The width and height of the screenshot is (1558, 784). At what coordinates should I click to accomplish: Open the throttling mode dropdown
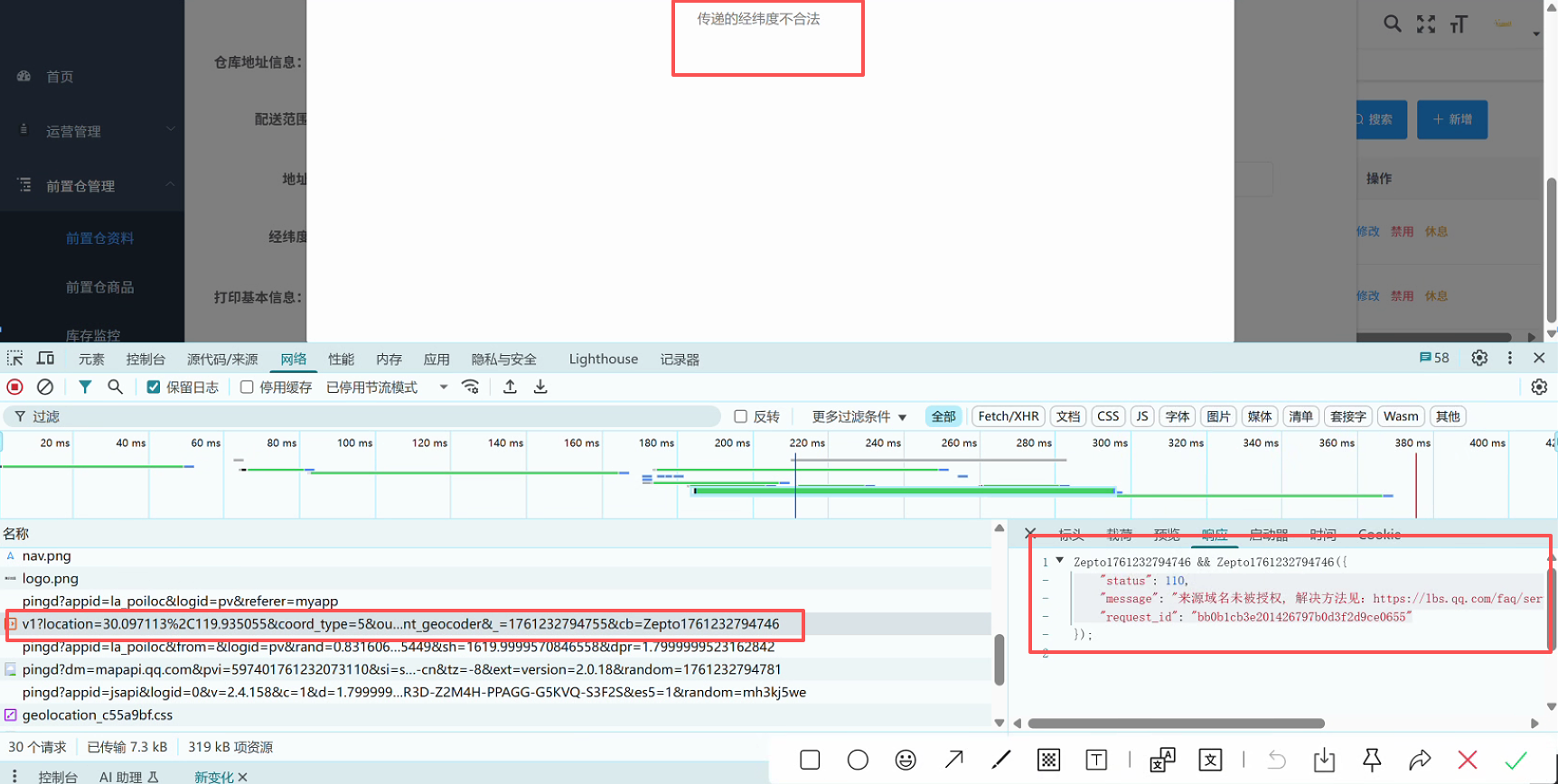[x=443, y=387]
